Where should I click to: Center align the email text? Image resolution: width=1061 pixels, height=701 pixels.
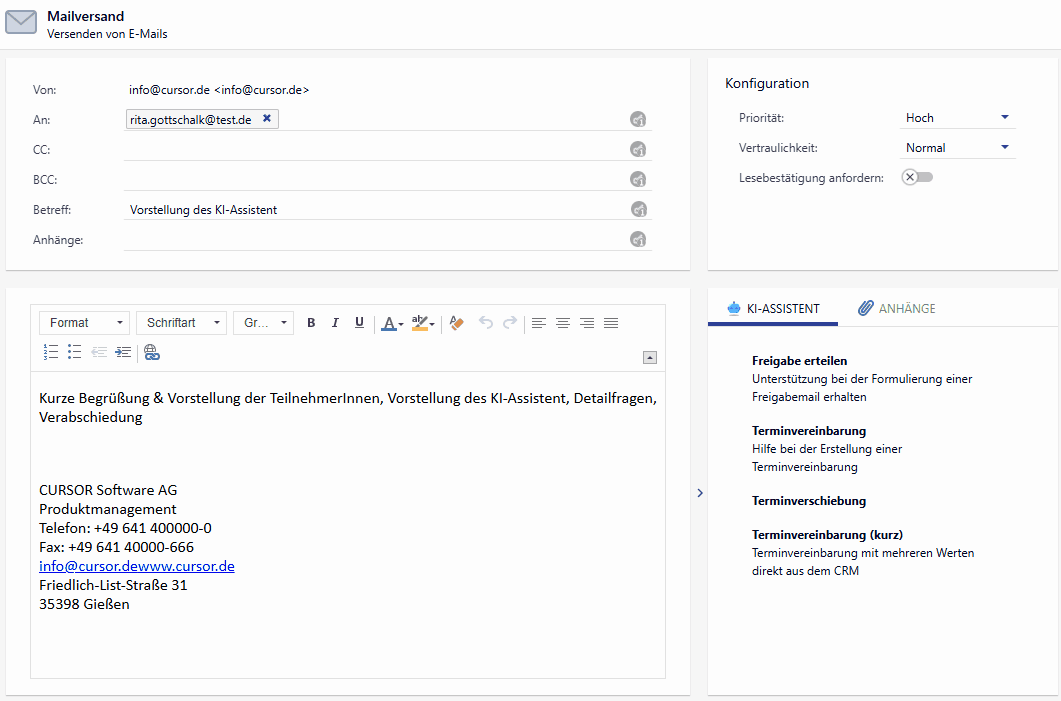point(563,323)
